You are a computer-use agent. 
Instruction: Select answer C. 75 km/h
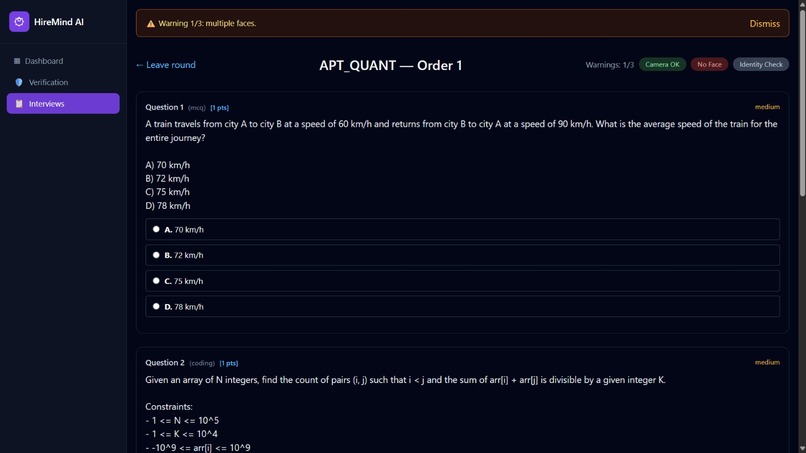(x=462, y=281)
